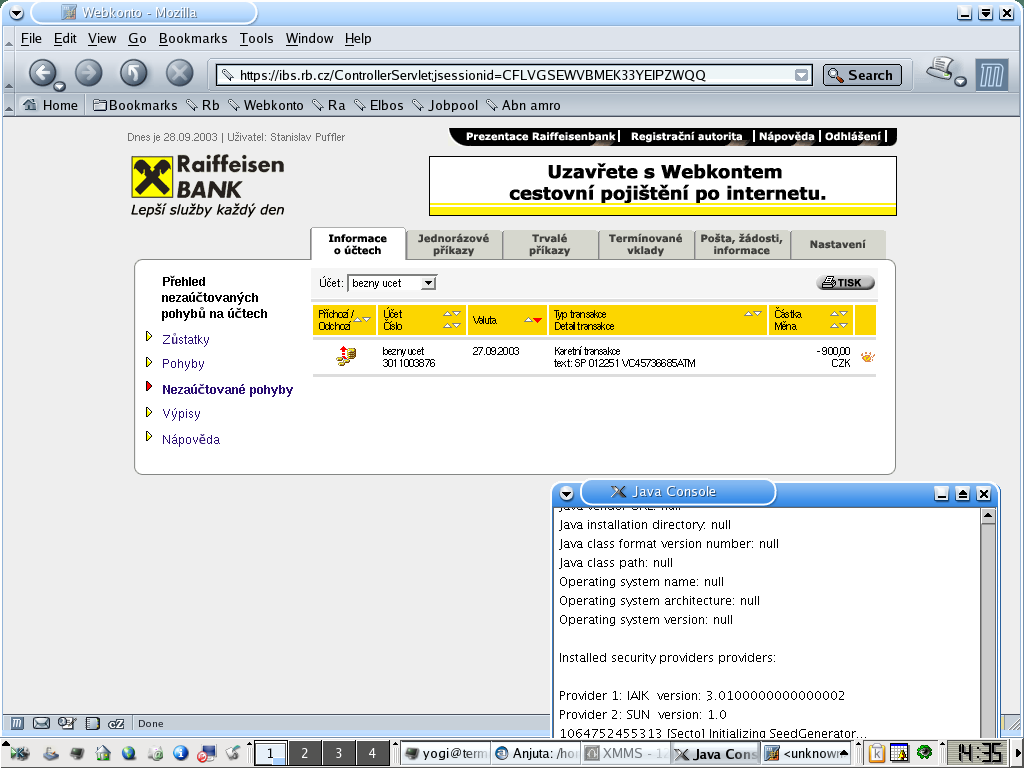1024x768 pixels.
Task: Launch the globe browser icon in KDE panel
Action: (129, 753)
